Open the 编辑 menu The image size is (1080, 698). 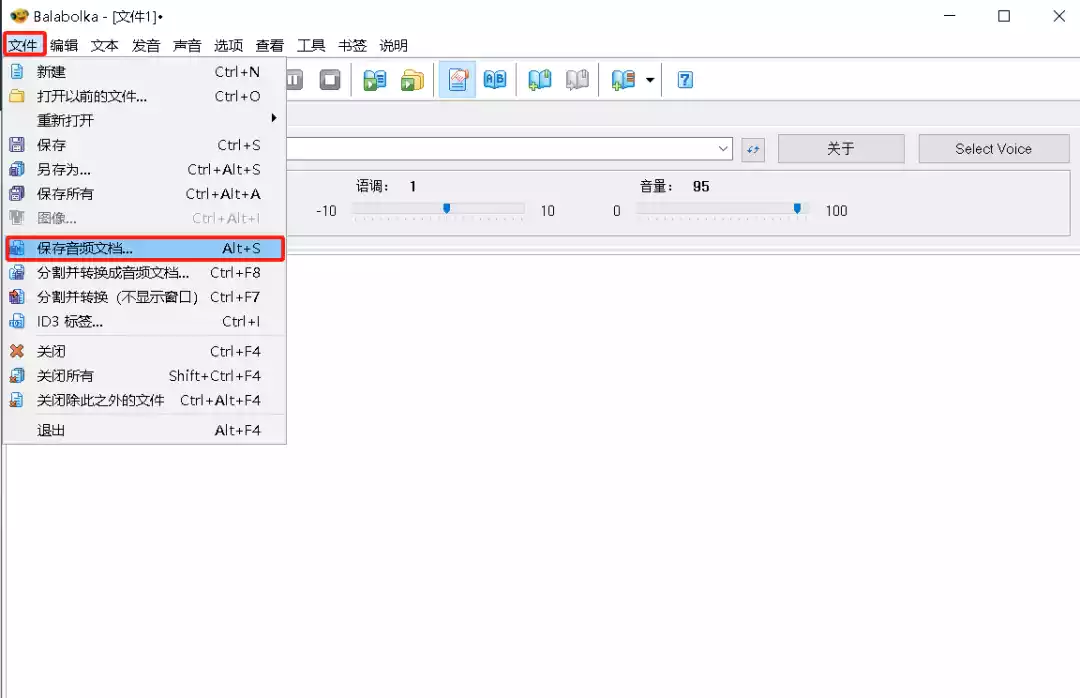(x=64, y=45)
